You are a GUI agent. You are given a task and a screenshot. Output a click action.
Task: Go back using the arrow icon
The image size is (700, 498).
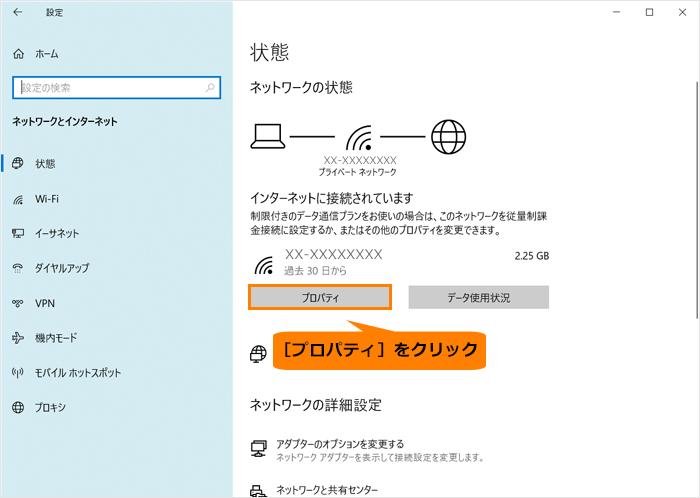point(17,12)
